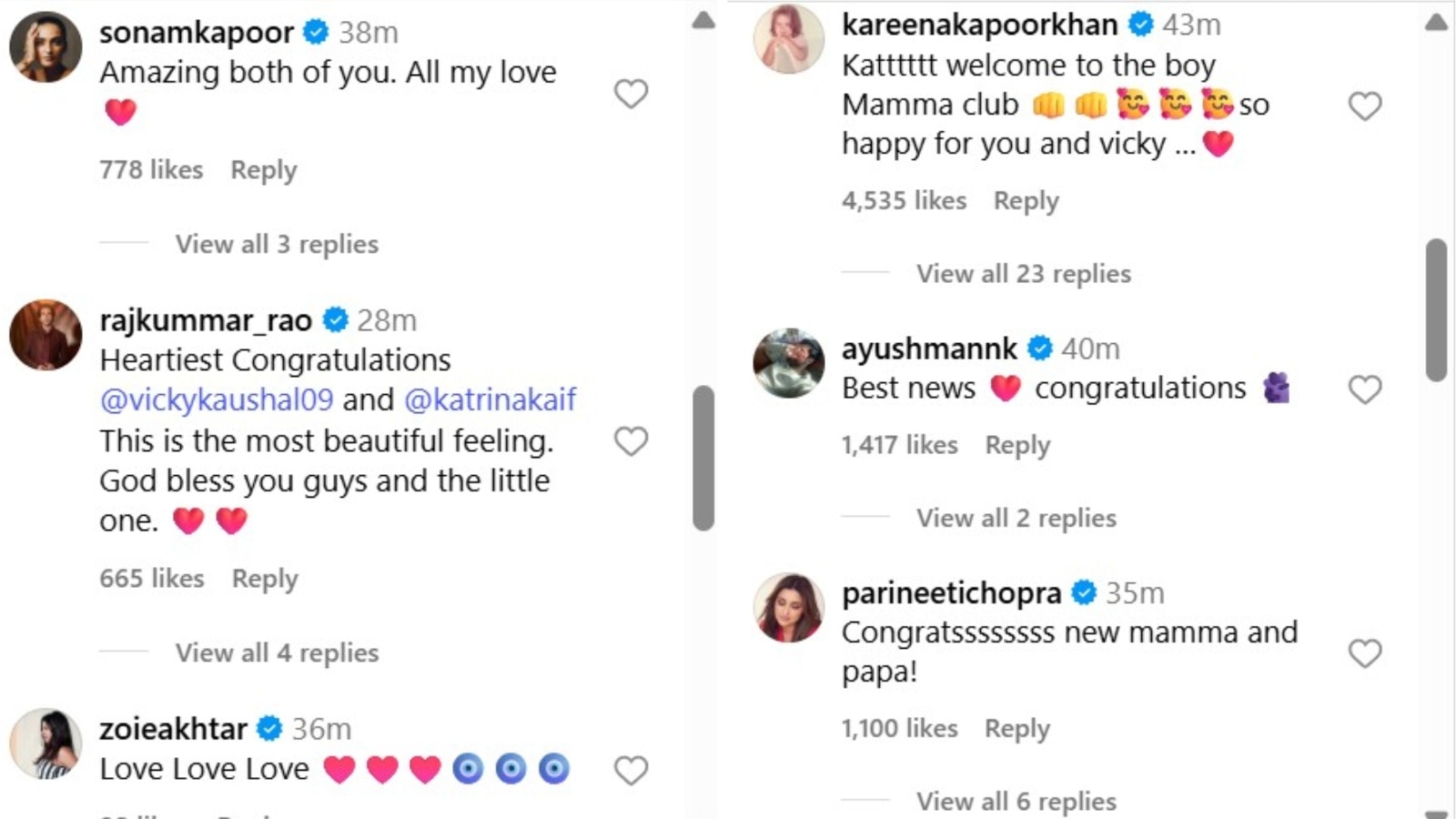The height and width of the screenshot is (819, 1456).
Task: Click ayushmannk's avatar image
Action: pos(789,363)
